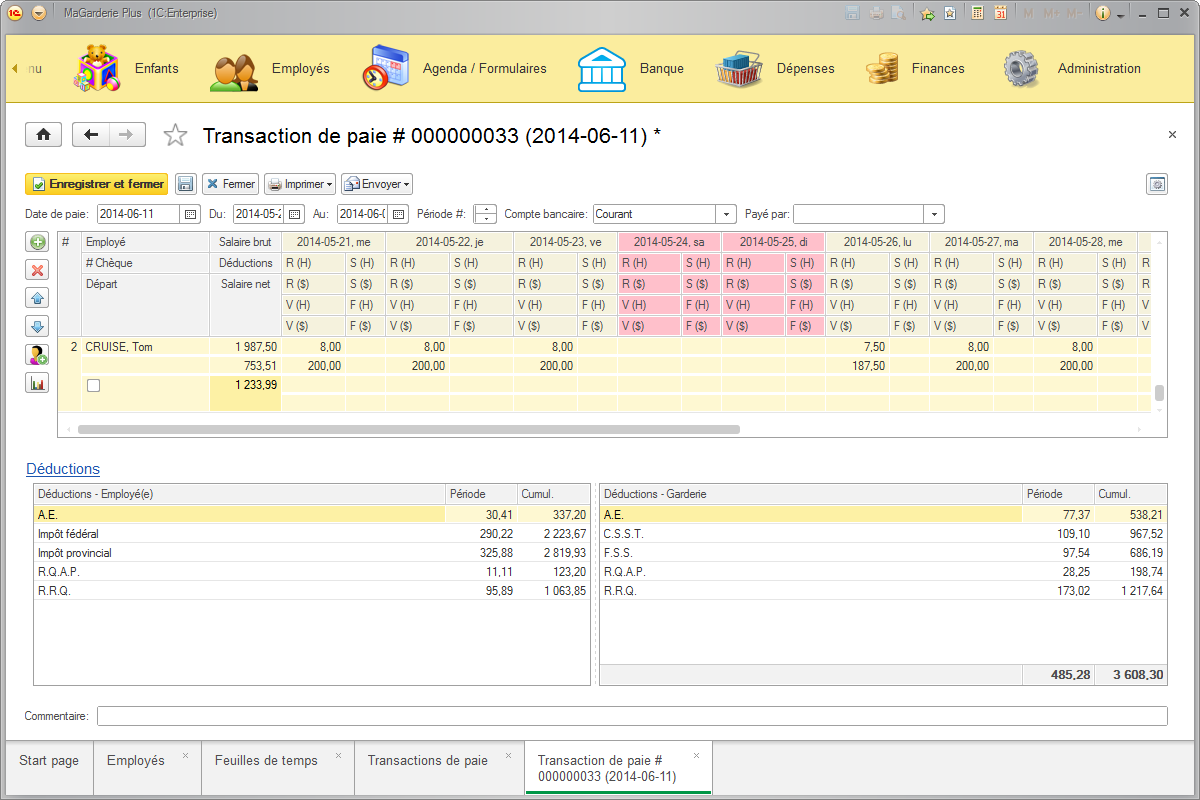The height and width of the screenshot is (800, 1200).
Task: Open the Imprimer dropdown menu
Action: 299,184
